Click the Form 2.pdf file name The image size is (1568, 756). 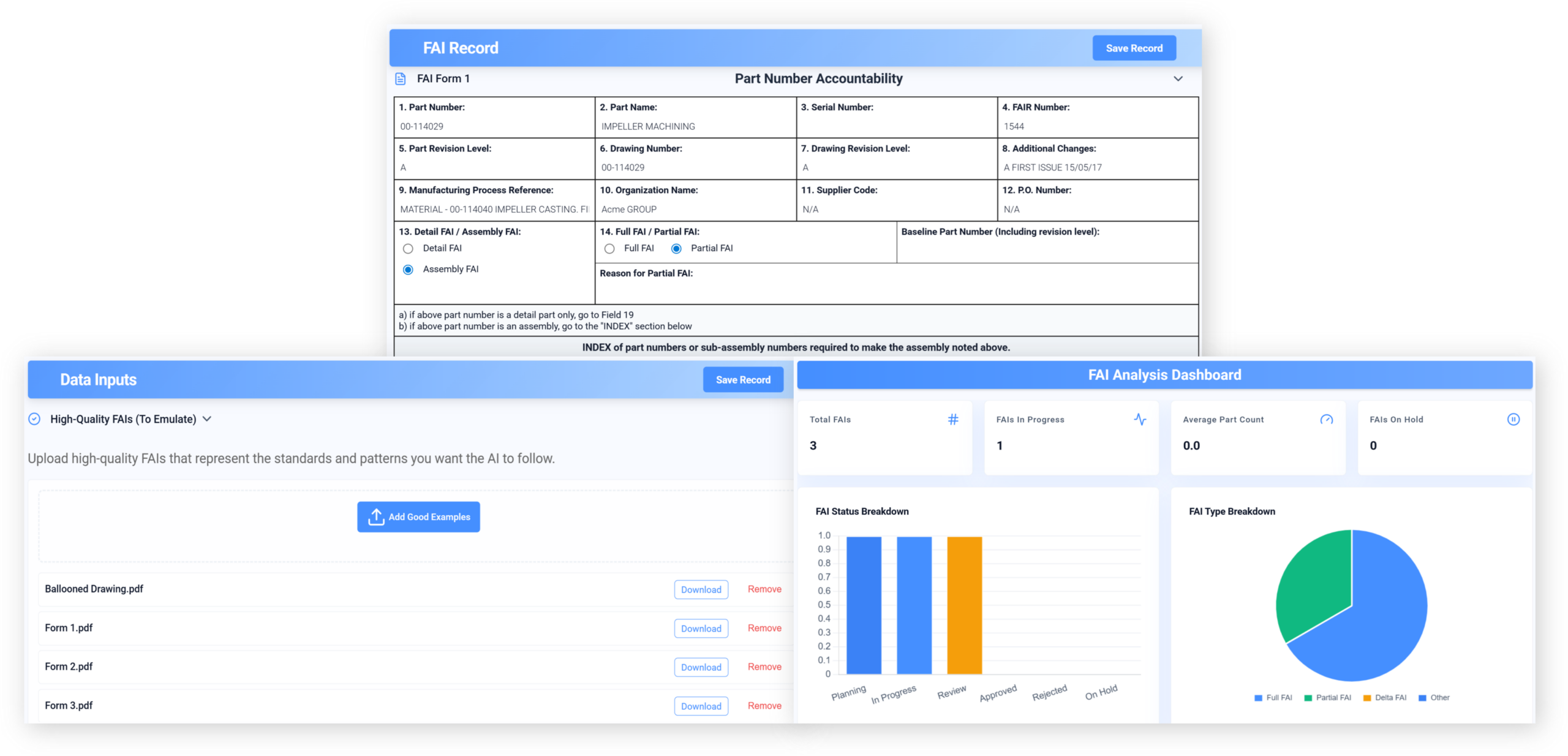[x=69, y=667]
